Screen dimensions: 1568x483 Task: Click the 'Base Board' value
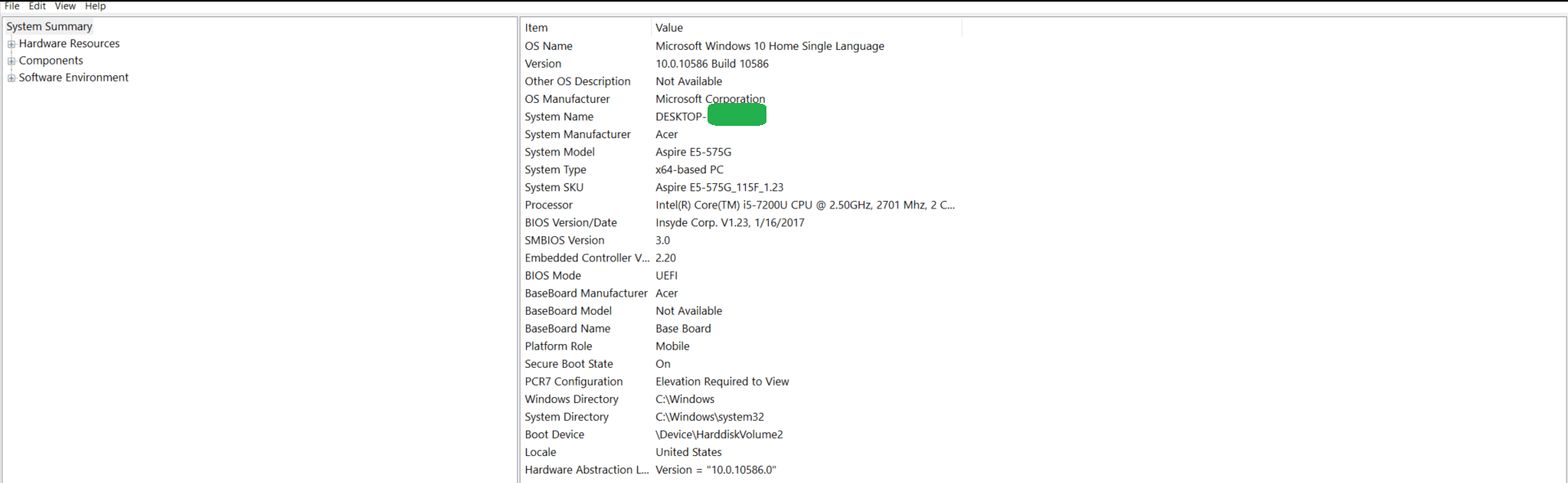683,329
